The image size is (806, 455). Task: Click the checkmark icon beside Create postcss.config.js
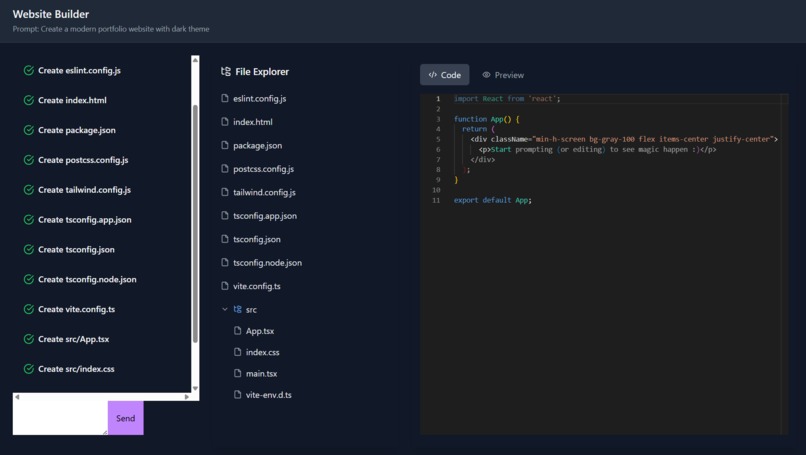(29, 160)
